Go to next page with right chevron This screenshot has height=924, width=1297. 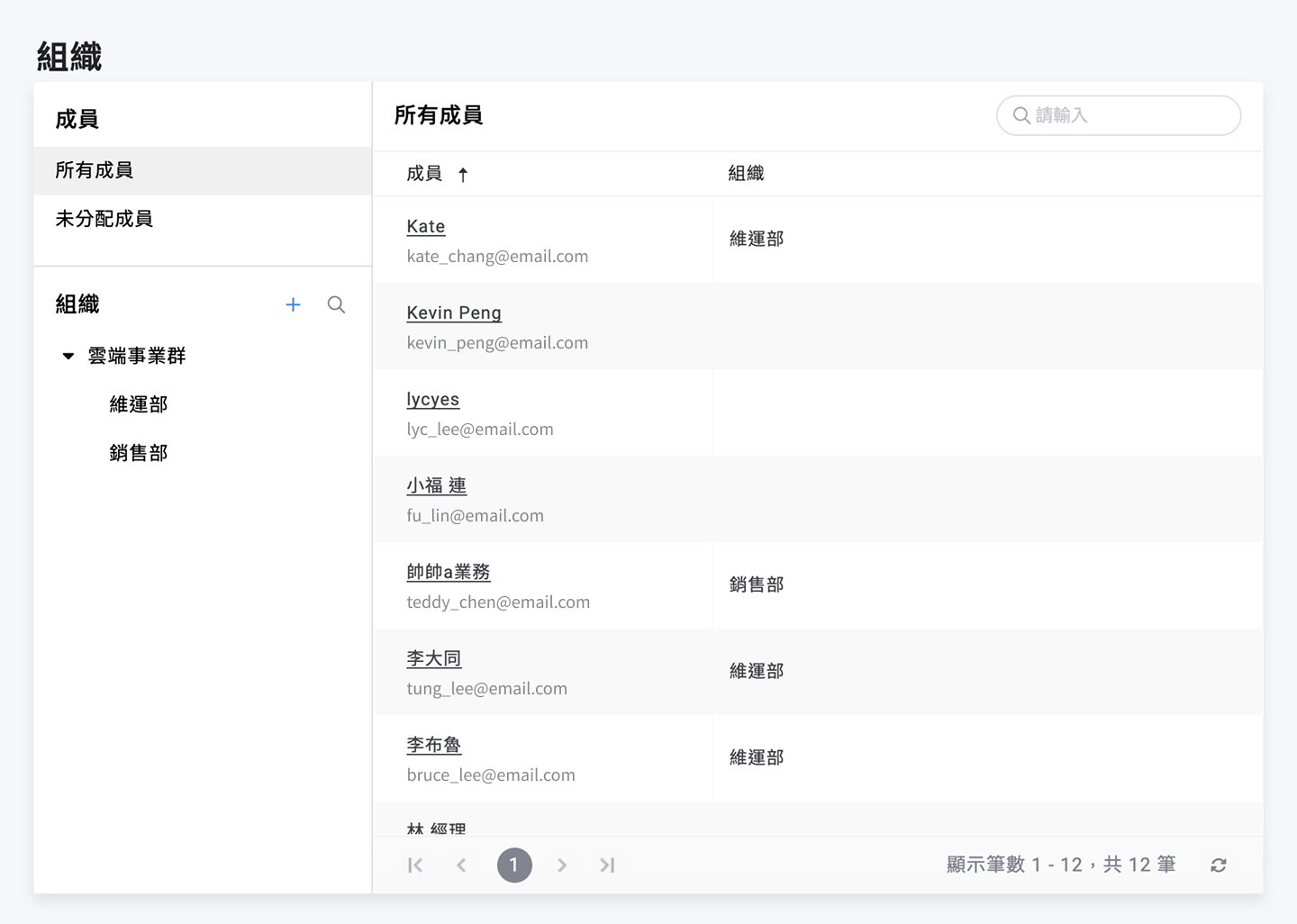pos(562,865)
